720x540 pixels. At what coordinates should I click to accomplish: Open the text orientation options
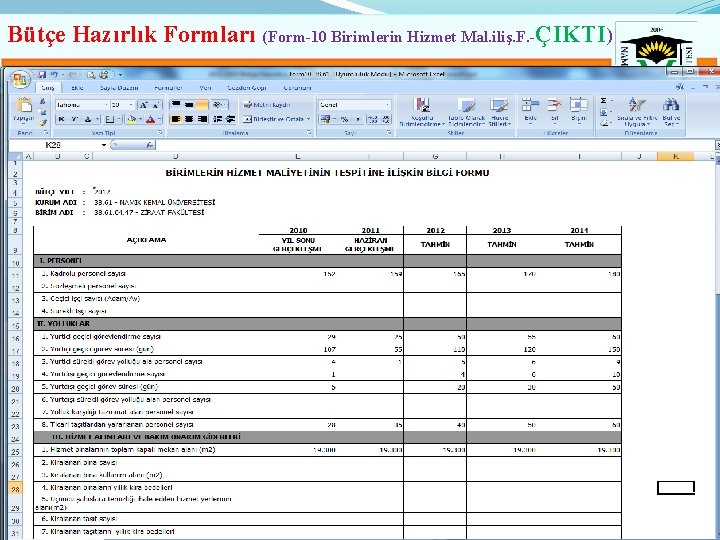tap(219, 105)
